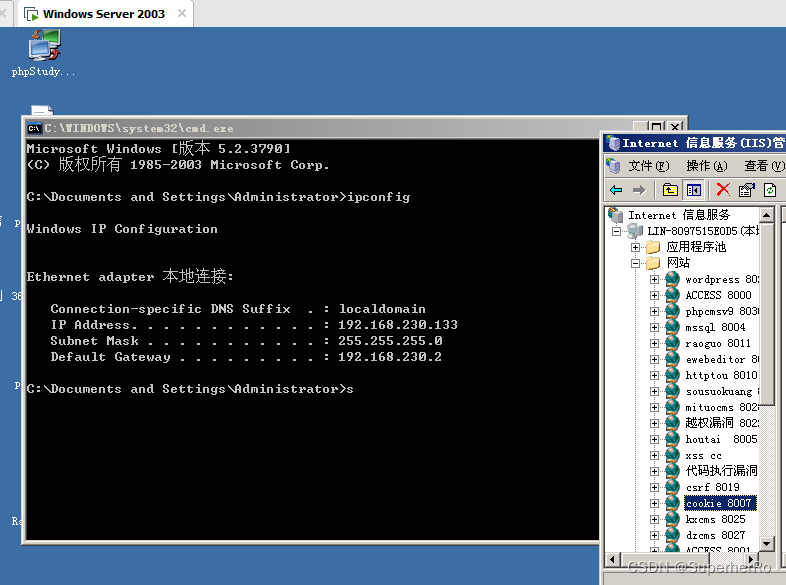
Task: Select the kxcms 8025 site
Action: 715,520
